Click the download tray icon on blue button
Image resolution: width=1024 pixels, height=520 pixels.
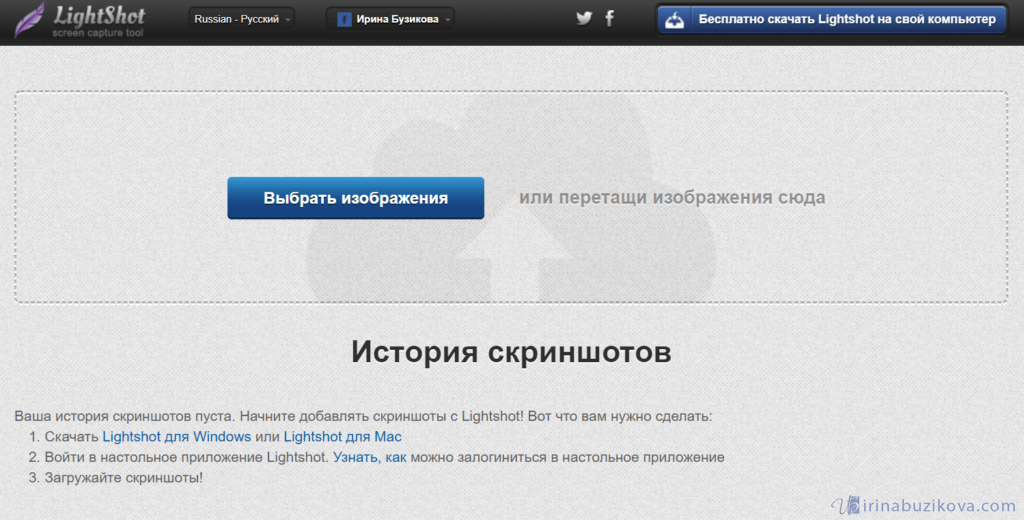675,19
